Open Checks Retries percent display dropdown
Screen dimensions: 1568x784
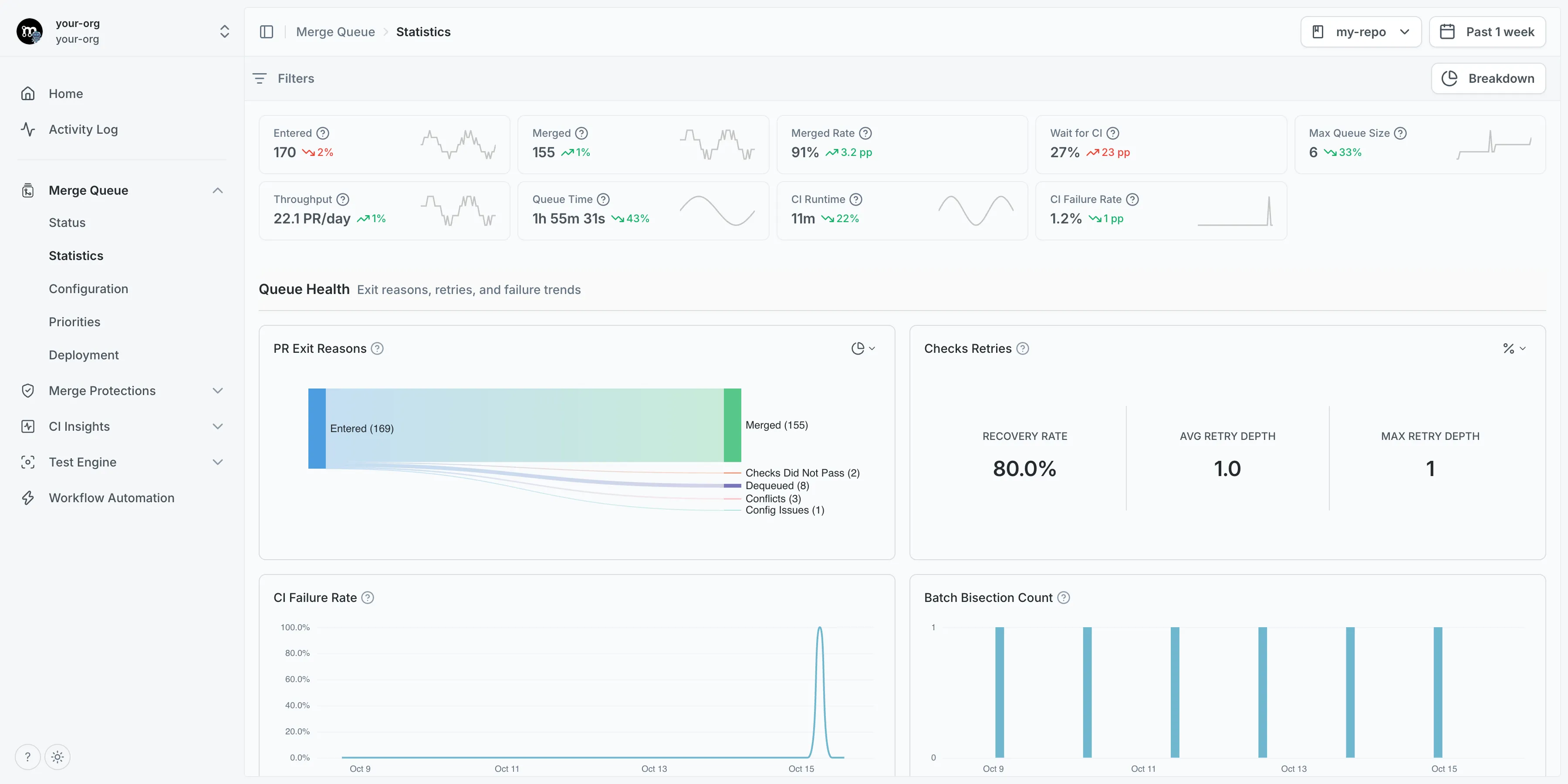[x=1514, y=349]
